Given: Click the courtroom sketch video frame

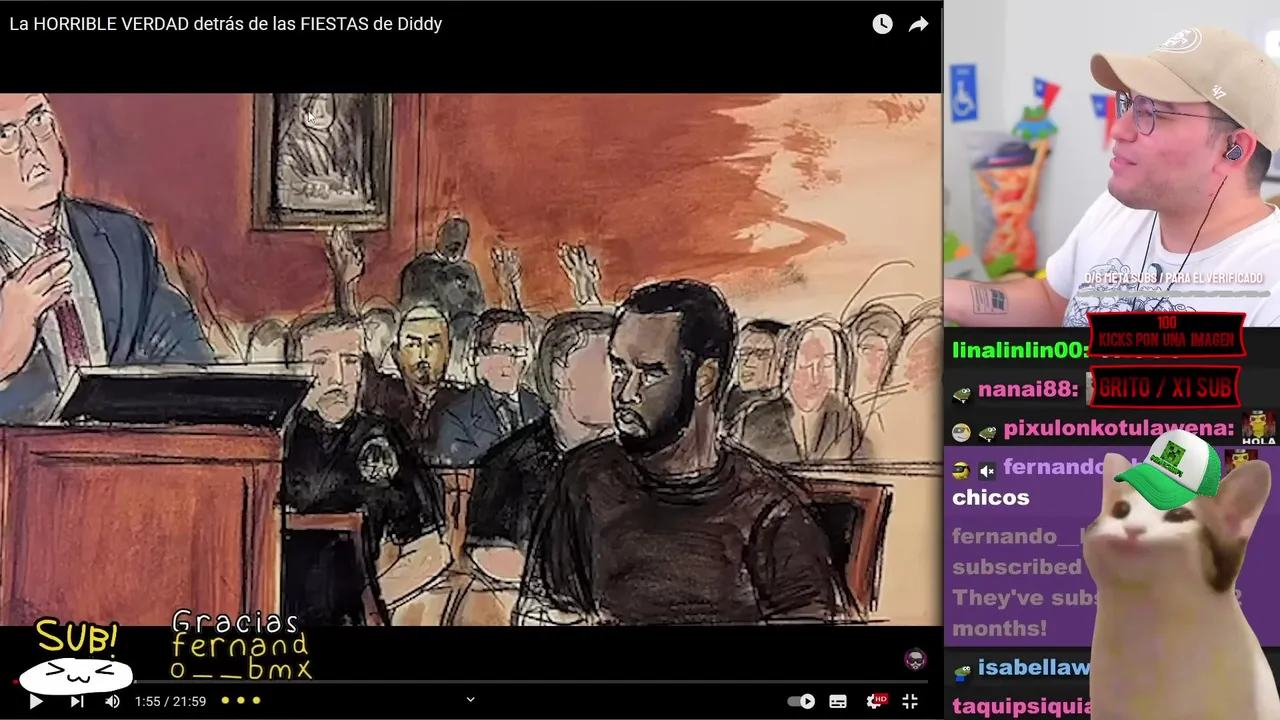Looking at the screenshot, I should (x=470, y=359).
